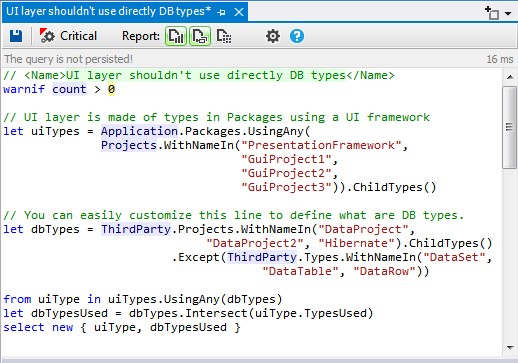Open the new window icon at top right
Viewport: 518px width, 363px height.
pos(492,13)
